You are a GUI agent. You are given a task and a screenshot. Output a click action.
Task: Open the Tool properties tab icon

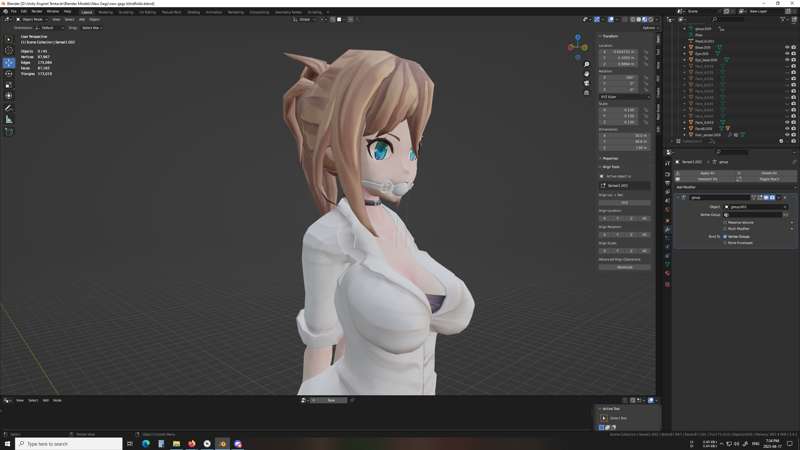667,163
